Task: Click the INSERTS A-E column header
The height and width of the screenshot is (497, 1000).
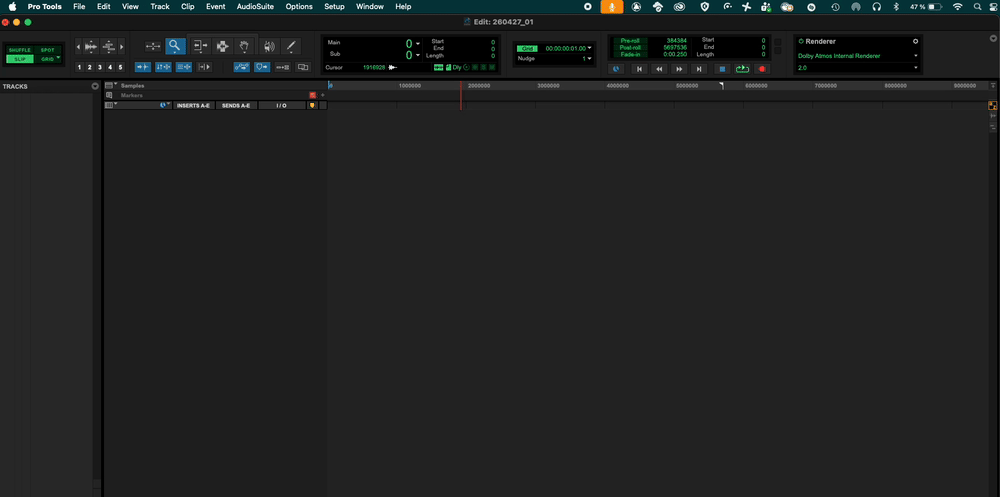Action: (193, 105)
